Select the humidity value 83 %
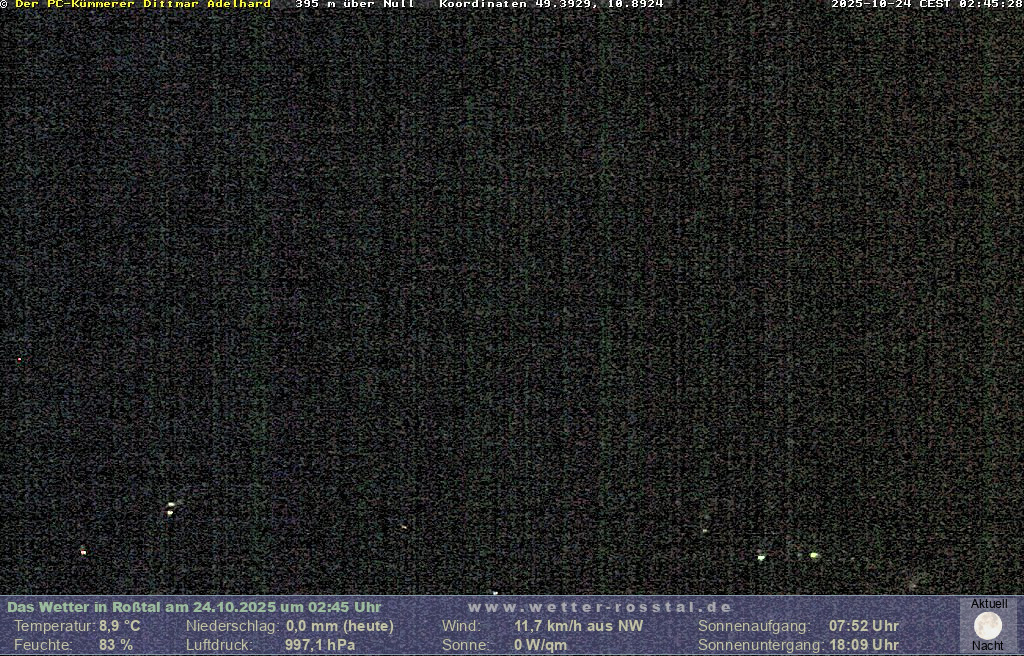Image resolution: width=1024 pixels, height=656 pixels. point(115,645)
